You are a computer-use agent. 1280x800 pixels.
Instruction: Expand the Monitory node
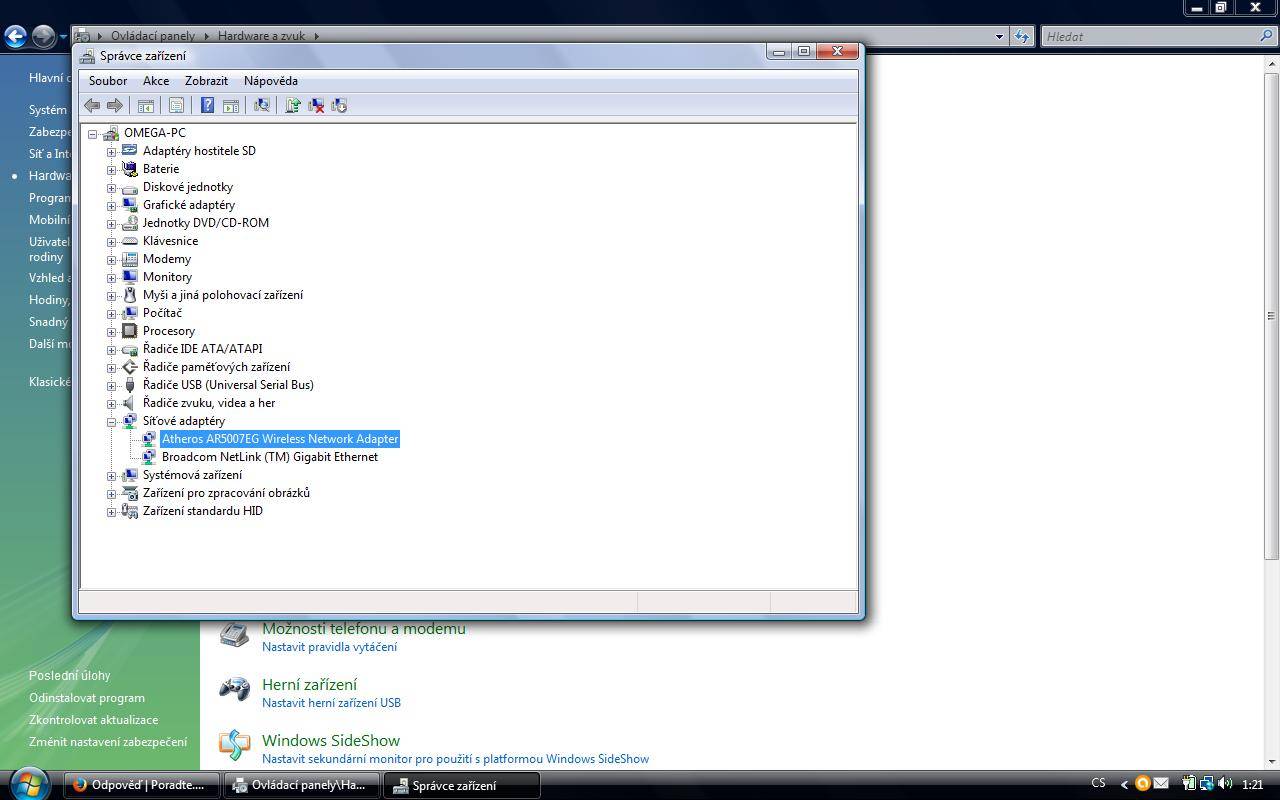click(x=112, y=277)
